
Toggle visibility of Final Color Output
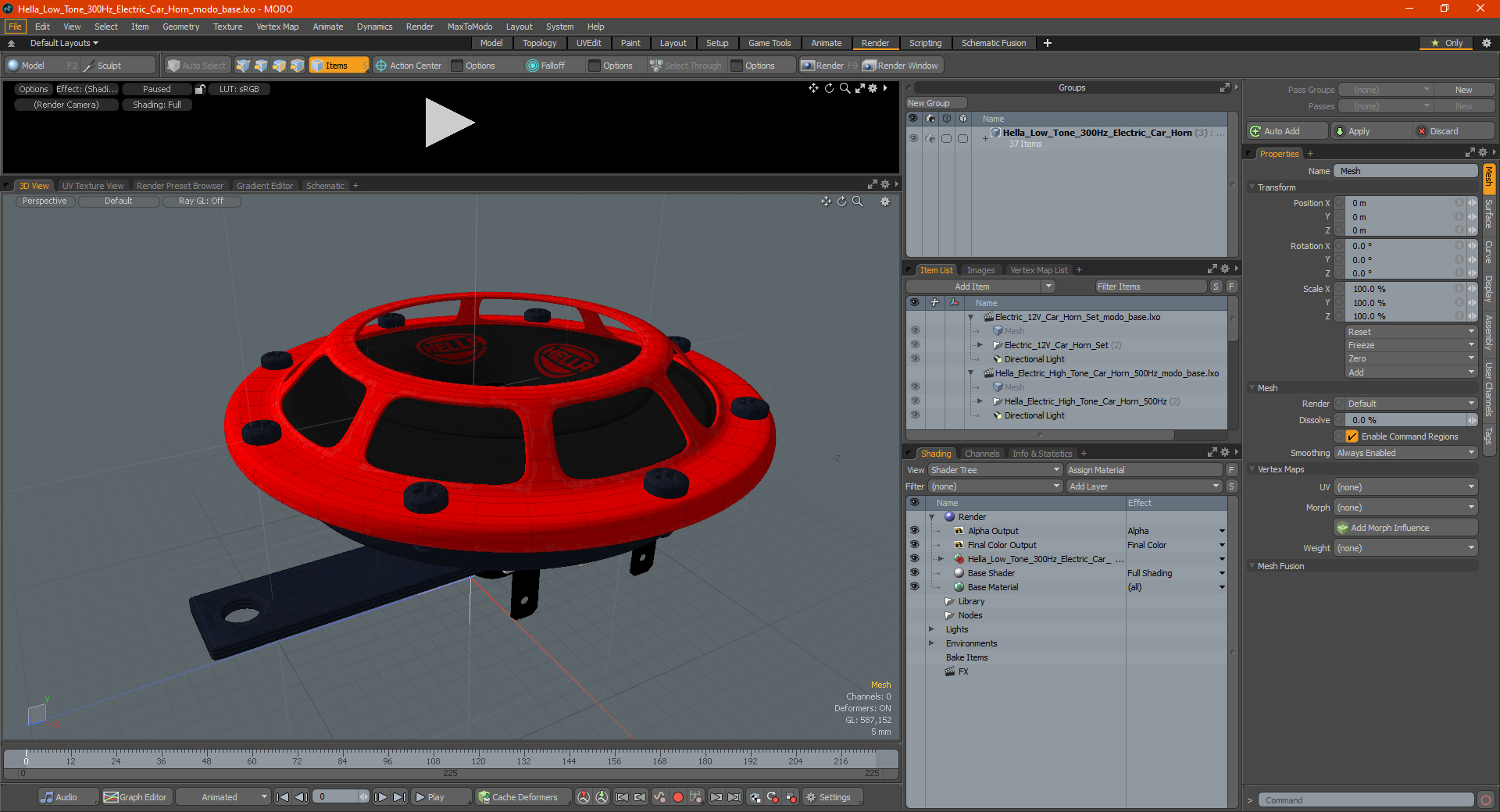tap(914, 545)
